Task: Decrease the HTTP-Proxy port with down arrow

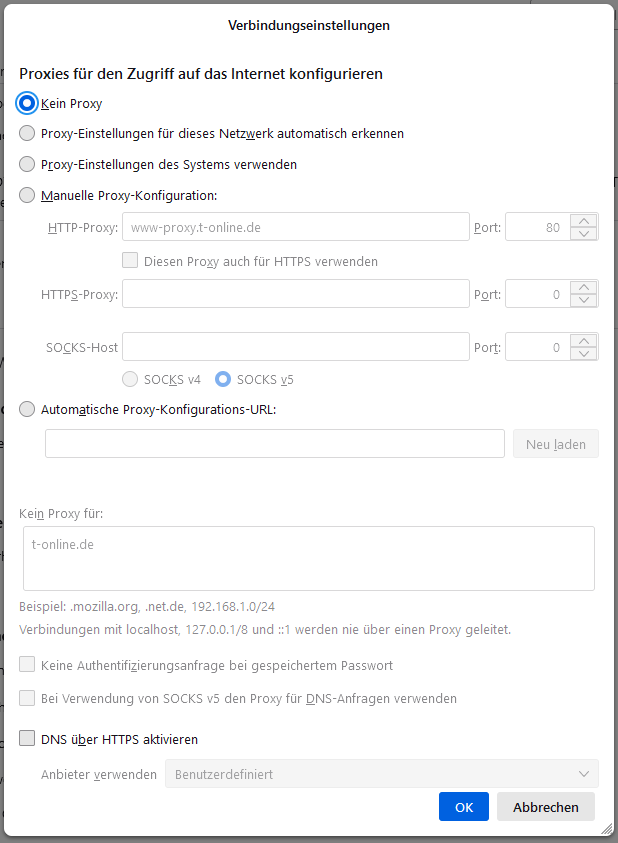Action: pos(584,234)
